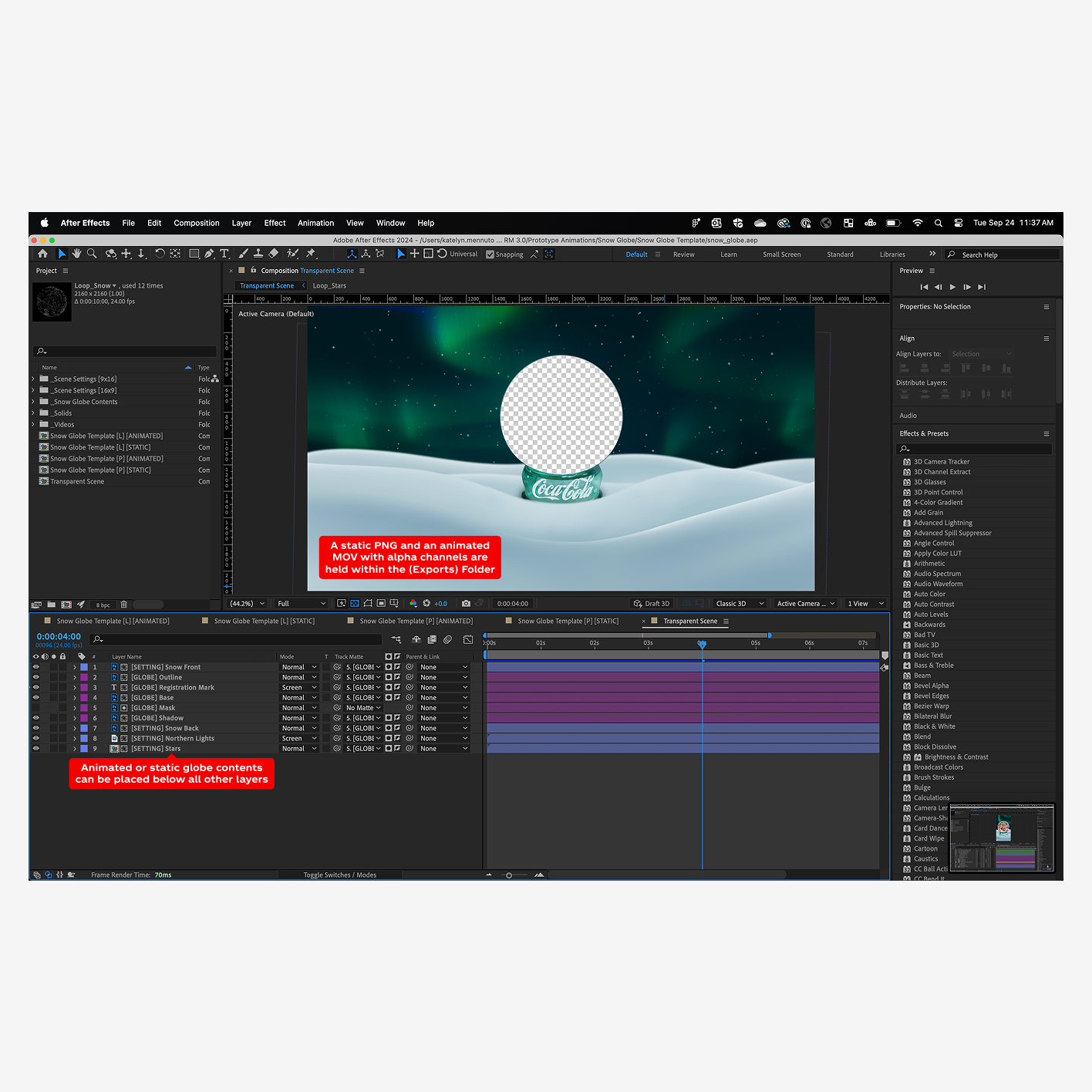The width and height of the screenshot is (1092, 1092).
Task: Open the 1 View layout dropdown
Action: [865, 604]
